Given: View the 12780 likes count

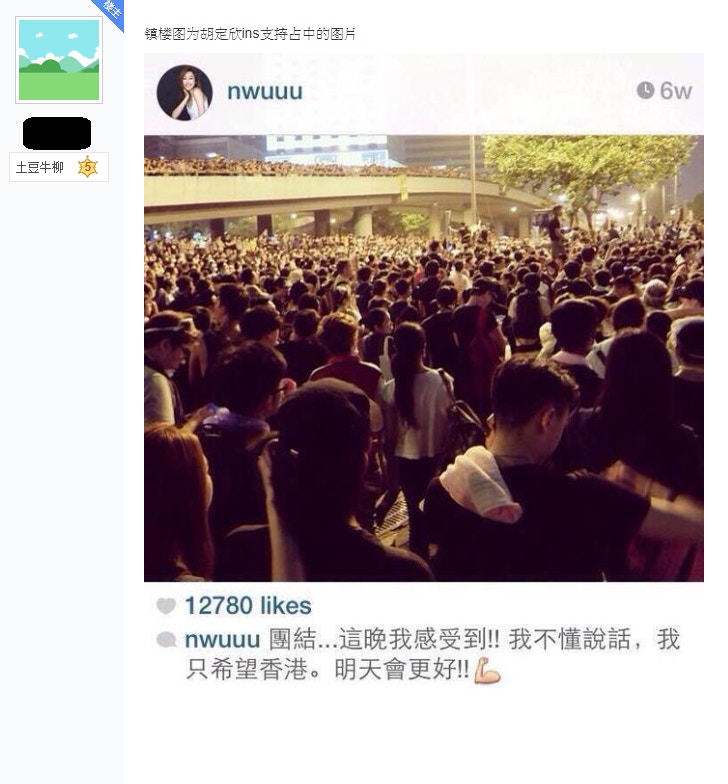Looking at the screenshot, I should click(248, 606).
